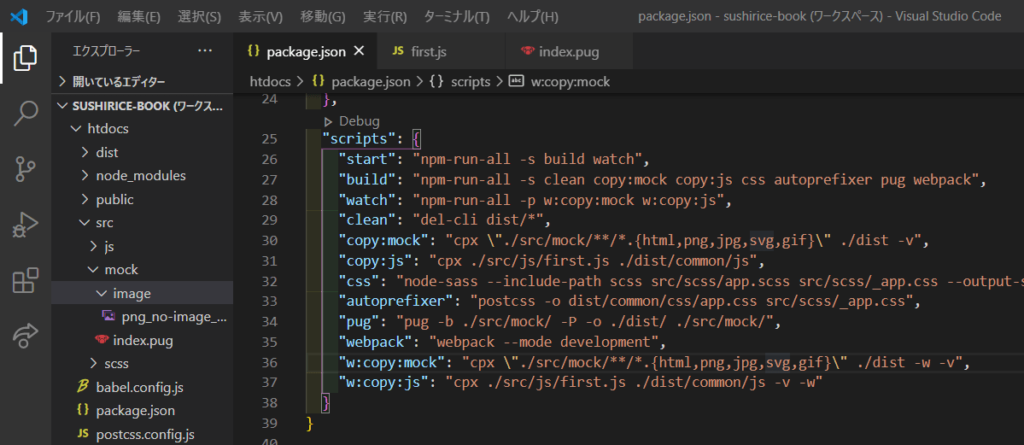
Task: Click the VS Code logo icon
Action: coord(18,16)
